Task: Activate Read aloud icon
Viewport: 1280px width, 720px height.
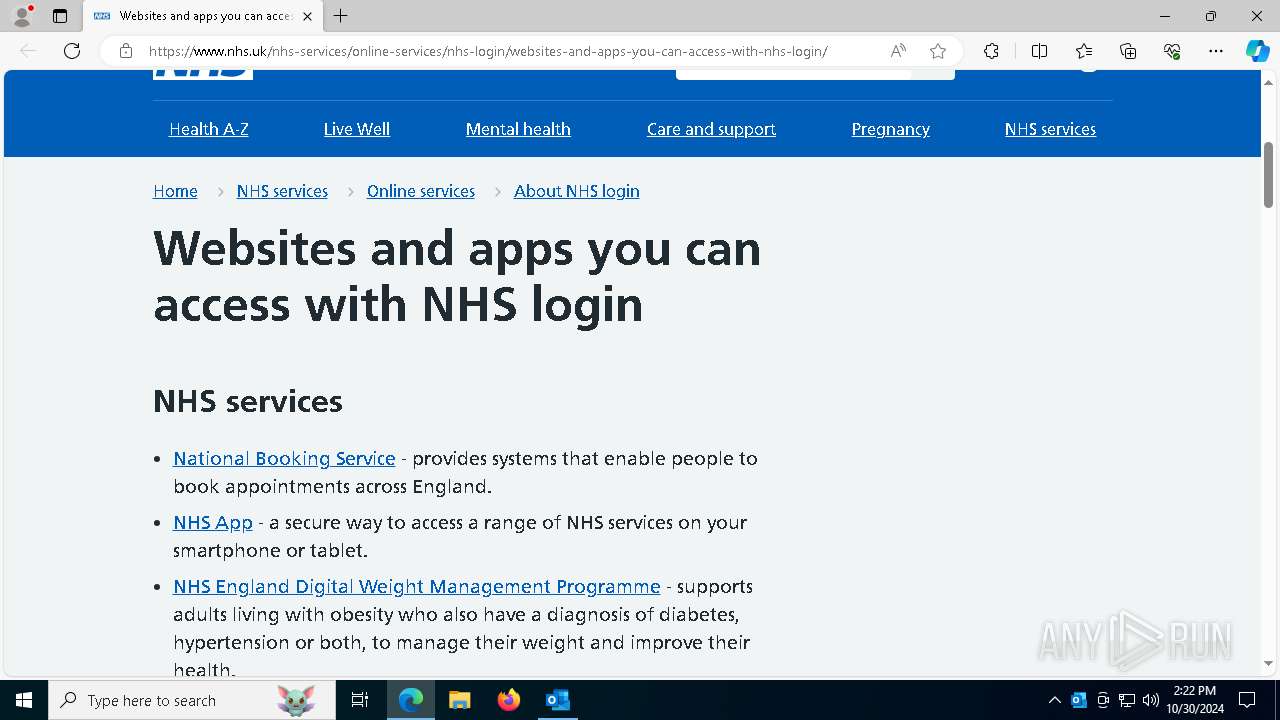Action: pyautogui.click(x=898, y=51)
